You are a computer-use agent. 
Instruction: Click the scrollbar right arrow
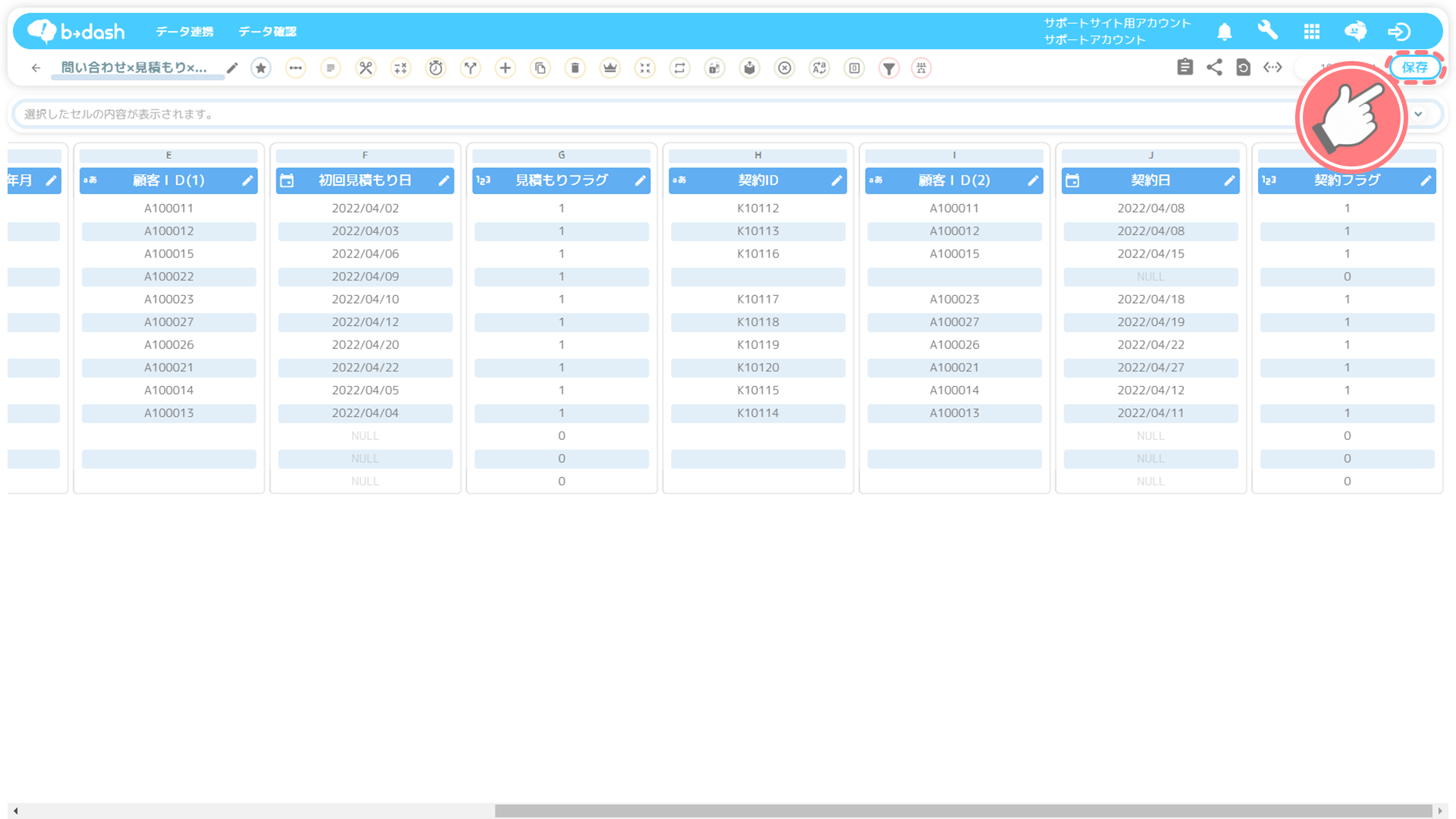tap(1440, 811)
